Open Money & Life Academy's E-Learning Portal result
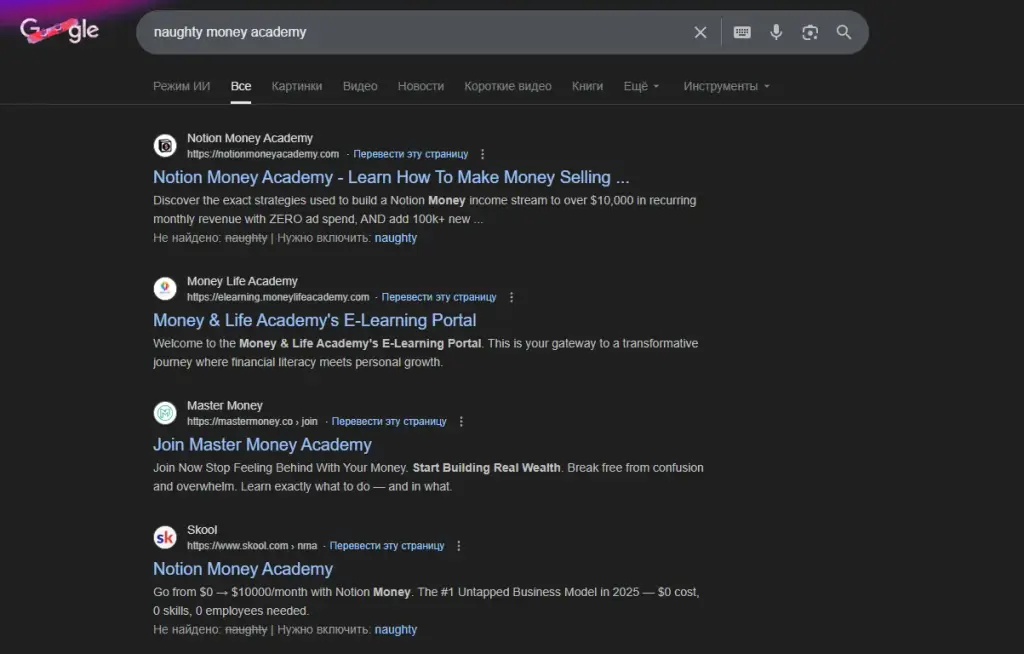The width and height of the screenshot is (1024, 654). pos(315,320)
